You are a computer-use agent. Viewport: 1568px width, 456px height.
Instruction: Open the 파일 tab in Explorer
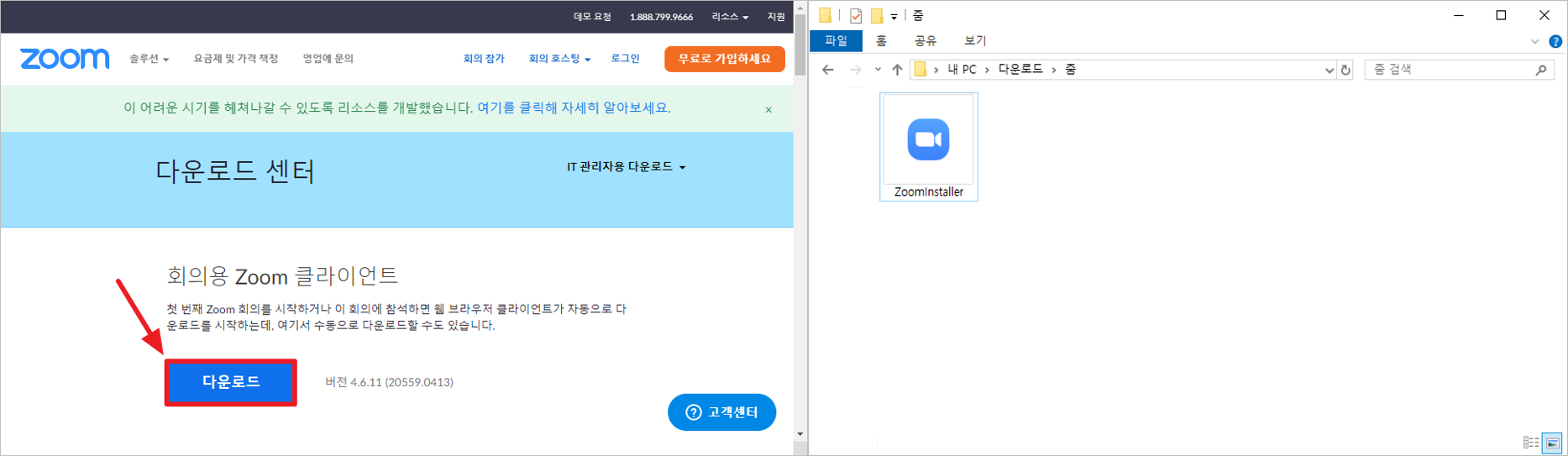836,40
